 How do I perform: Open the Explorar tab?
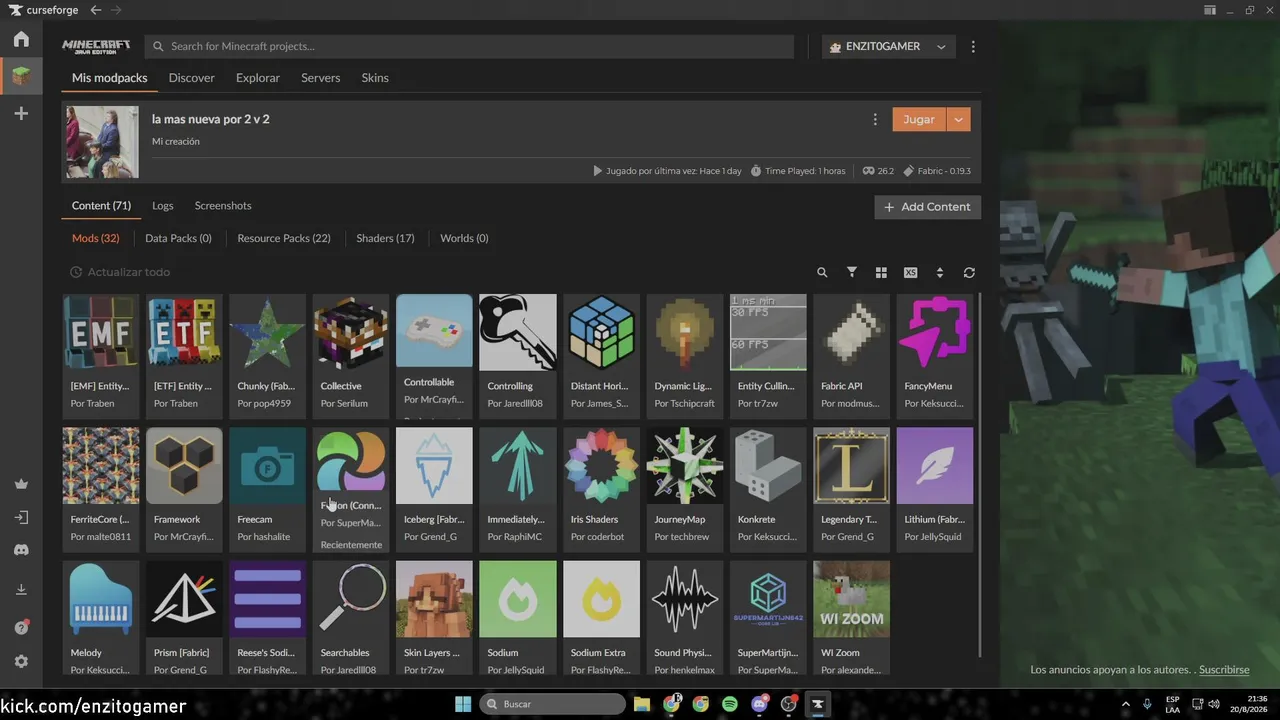(258, 78)
